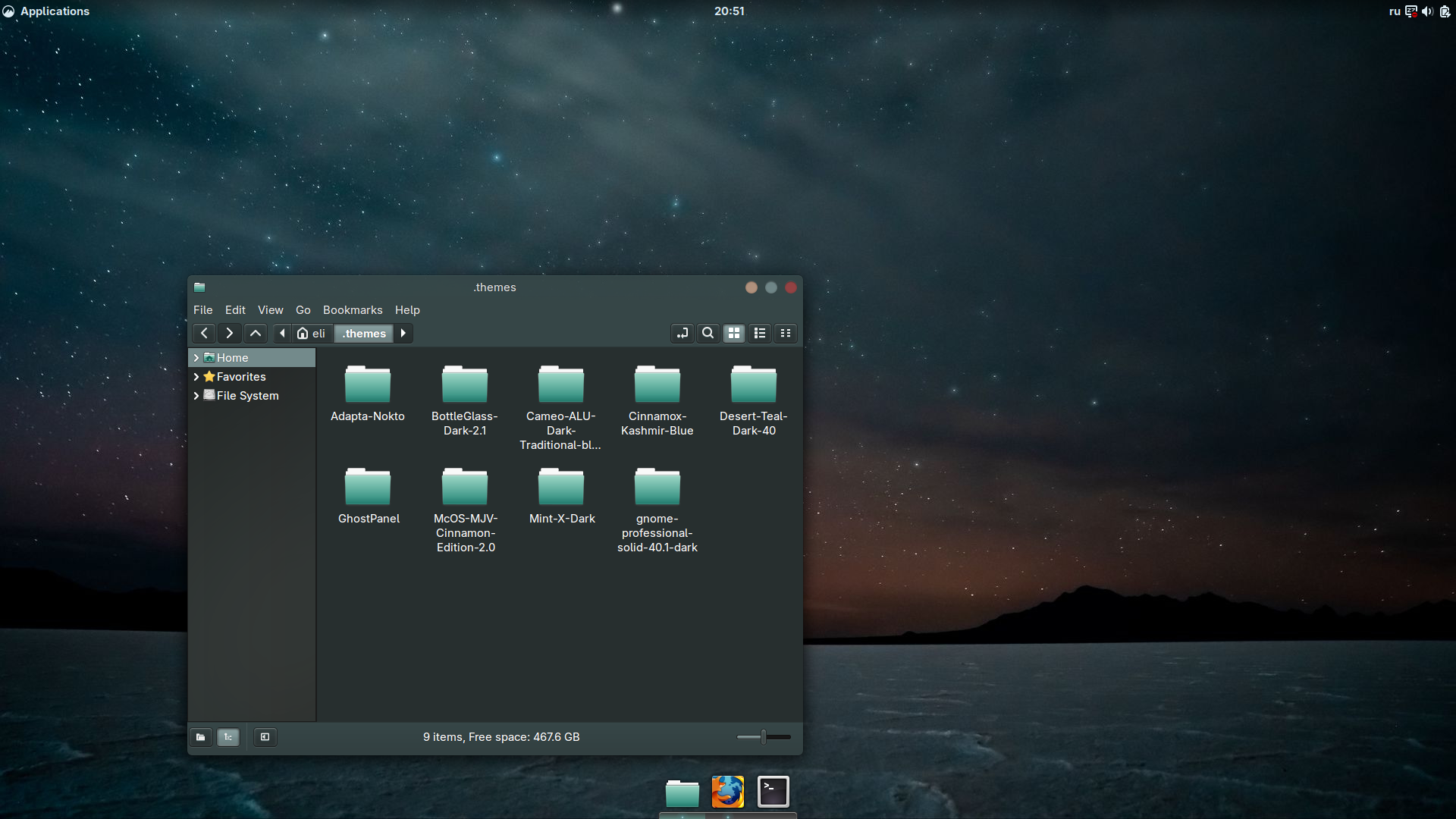Expand the Favorites tree node
The height and width of the screenshot is (819, 1456).
pos(196,377)
